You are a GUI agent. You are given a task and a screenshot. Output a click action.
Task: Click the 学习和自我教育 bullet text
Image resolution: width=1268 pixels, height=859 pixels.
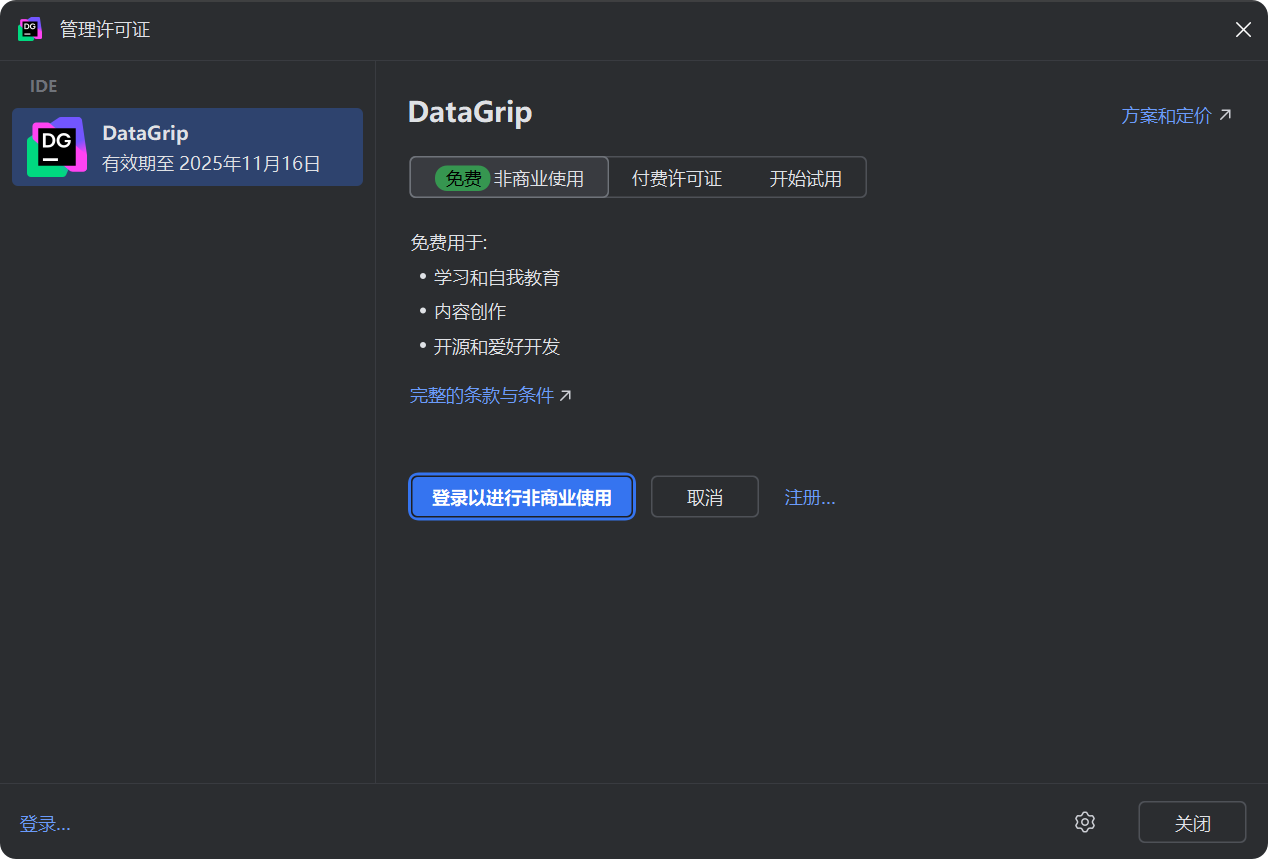coord(497,277)
